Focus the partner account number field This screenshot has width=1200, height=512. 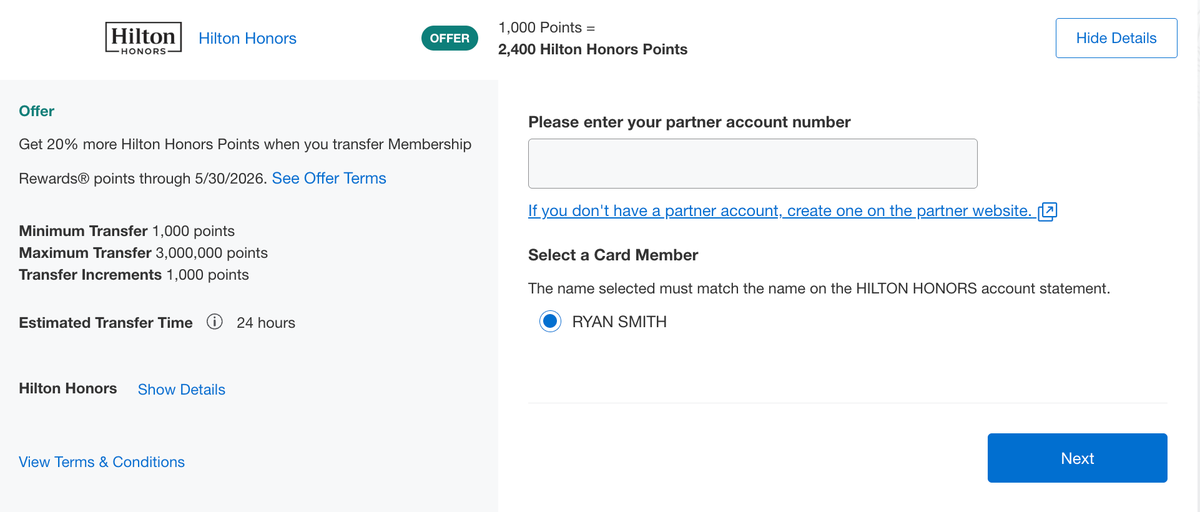click(753, 163)
